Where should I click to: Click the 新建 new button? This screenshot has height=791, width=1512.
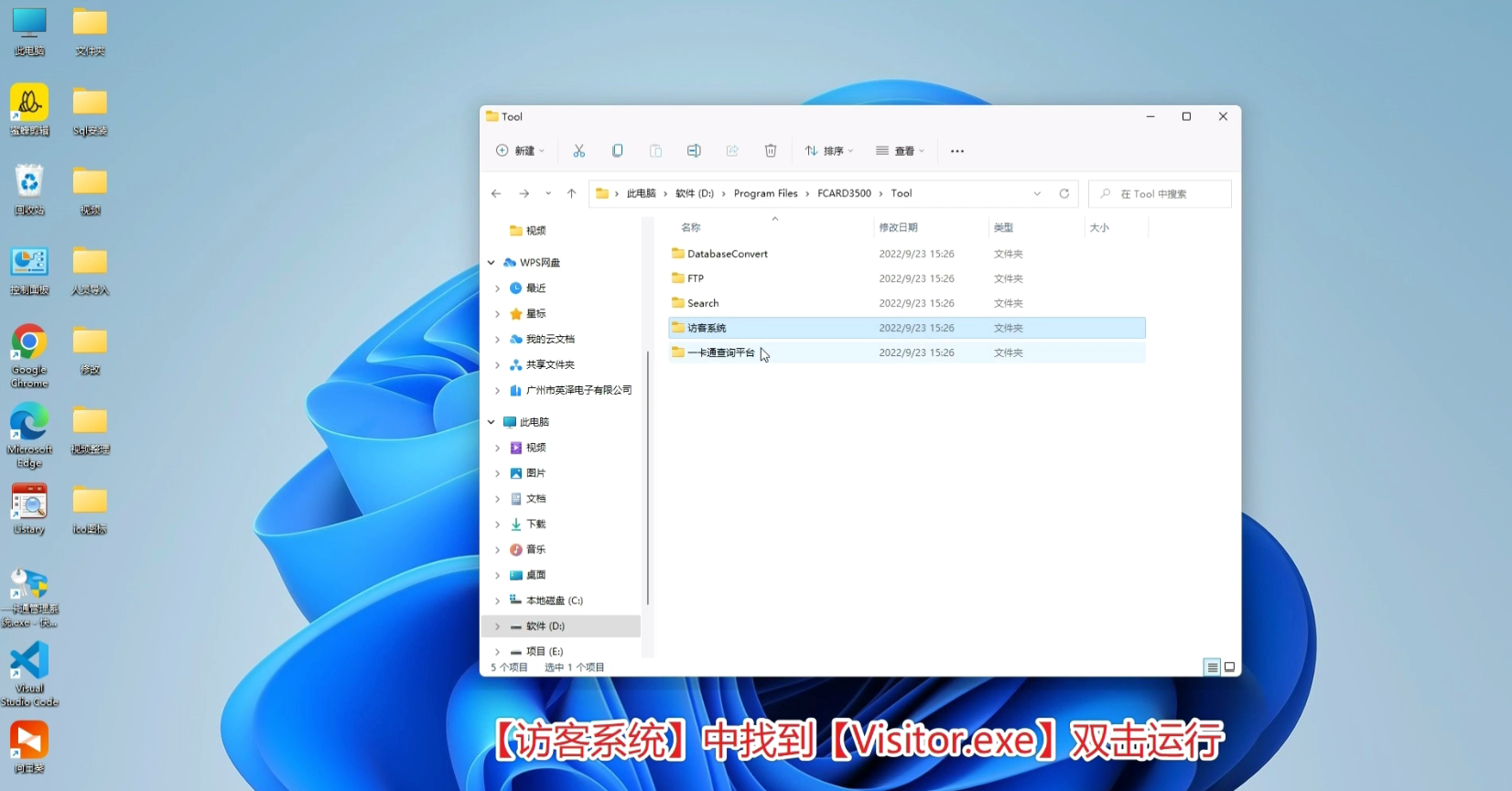coord(520,151)
